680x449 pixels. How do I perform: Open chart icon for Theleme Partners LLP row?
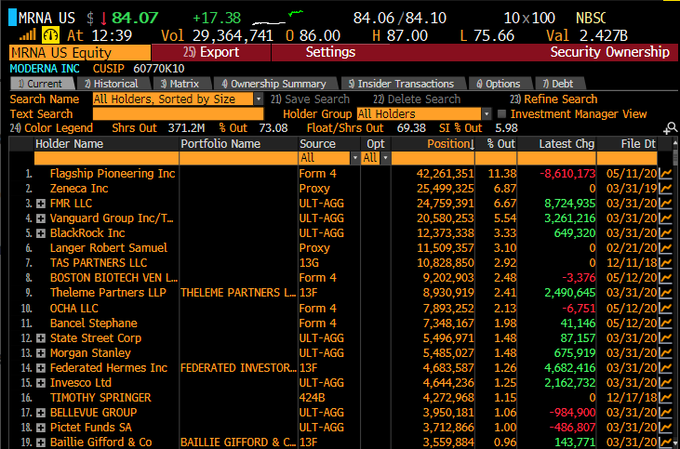click(x=665, y=293)
